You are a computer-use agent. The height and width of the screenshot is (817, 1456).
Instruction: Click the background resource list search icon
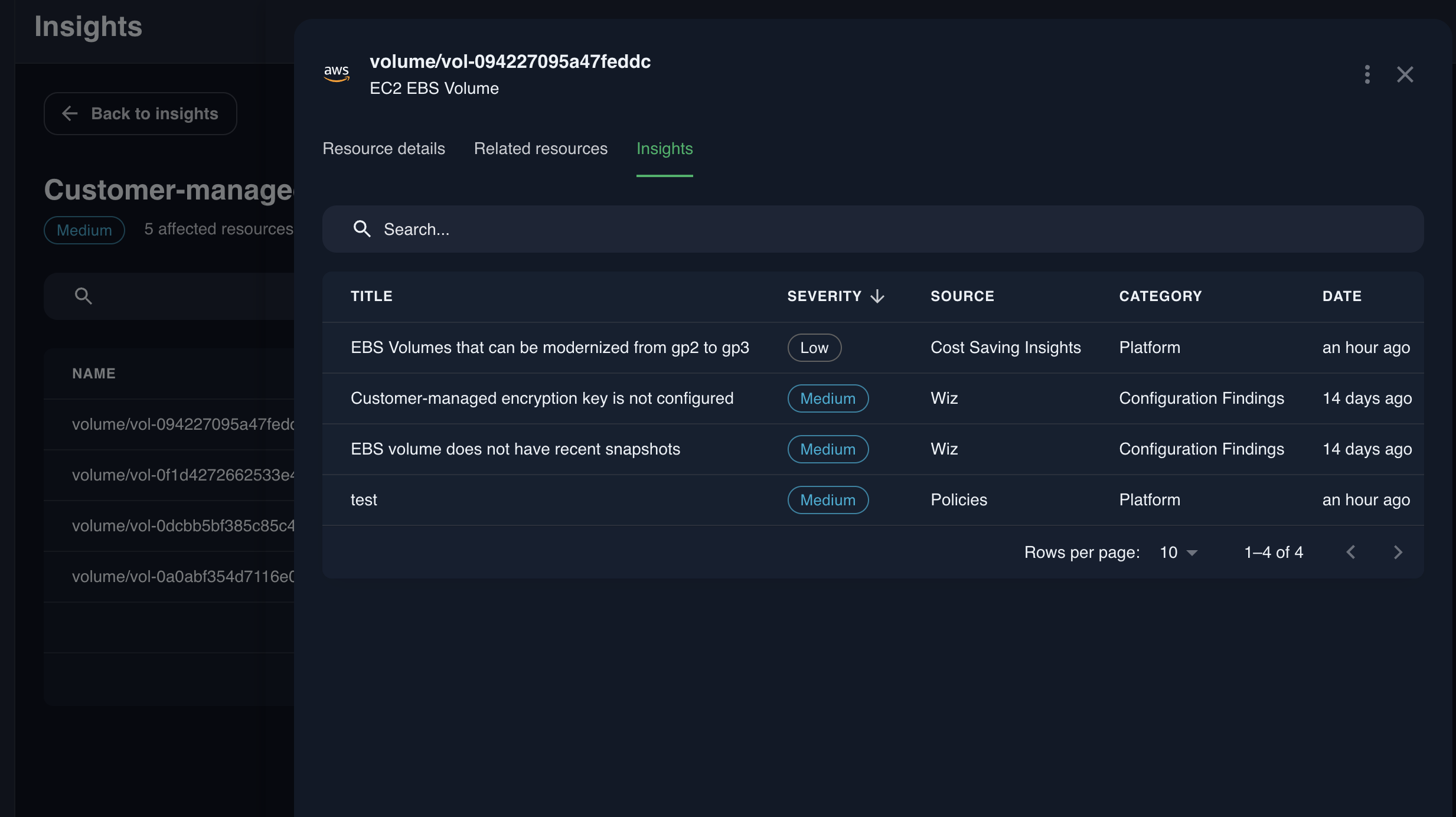[83, 296]
